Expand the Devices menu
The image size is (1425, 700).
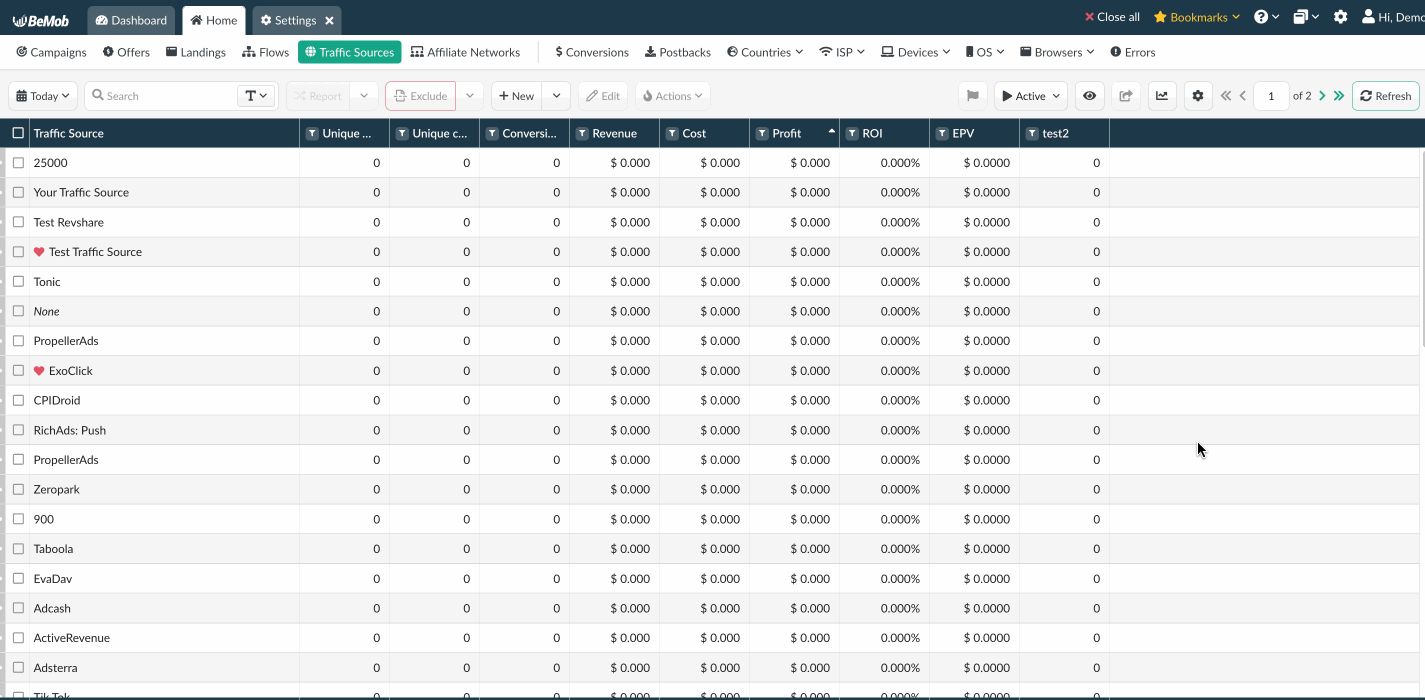[x=915, y=52]
